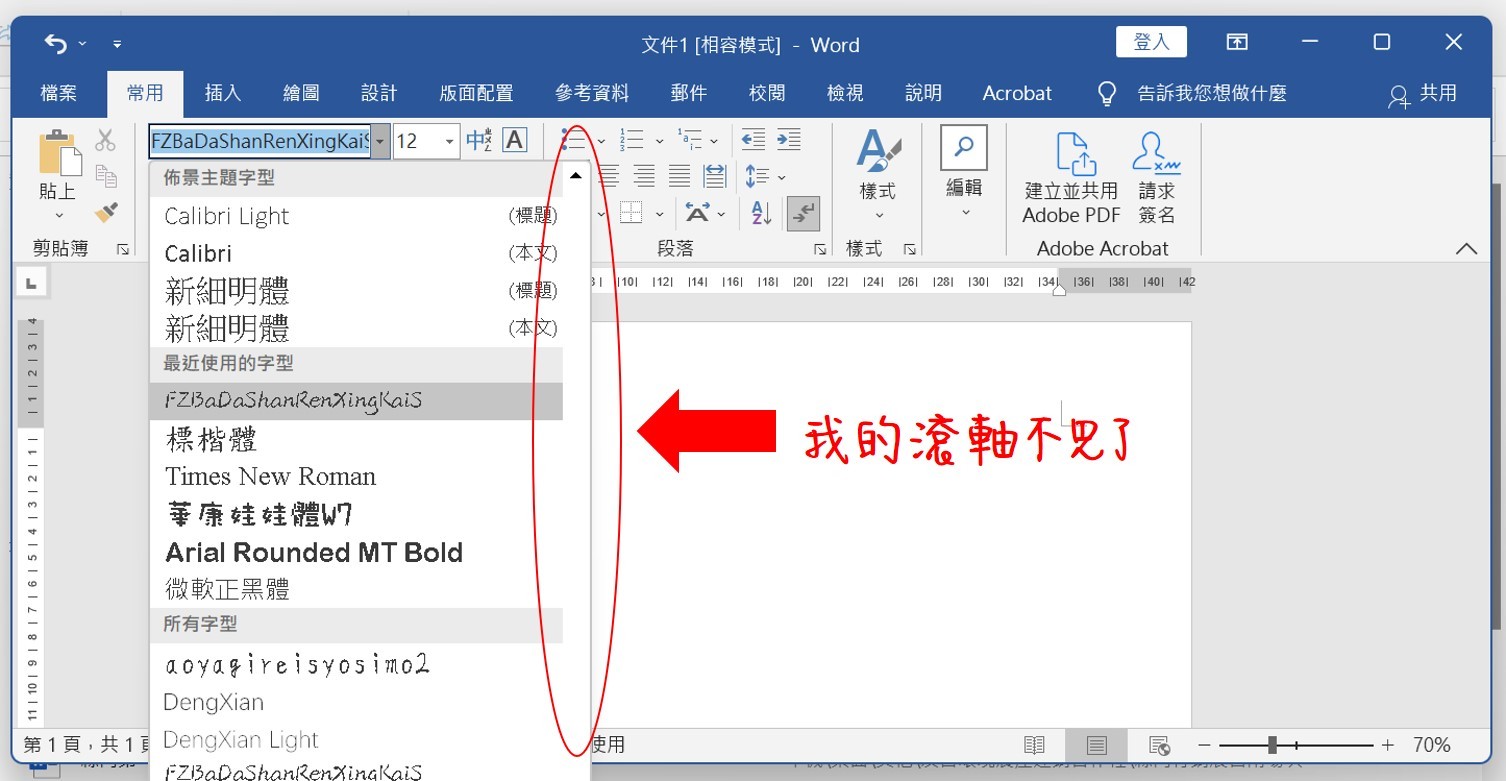Click the line spacing icon
Viewport: 1506px width, 781px height.
tap(757, 177)
